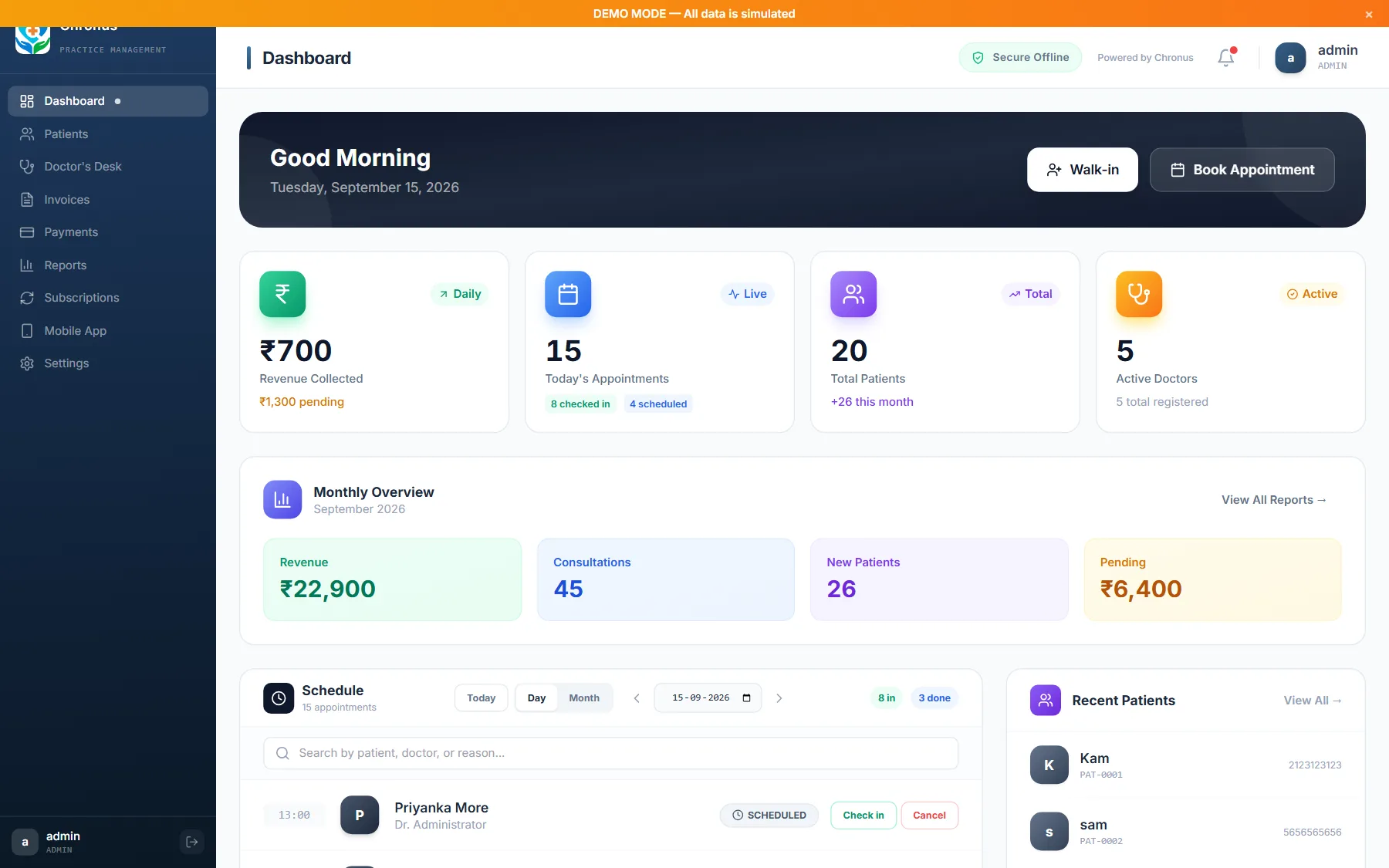
Task: Click the Secure Offline badge
Action: tap(1020, 58)
